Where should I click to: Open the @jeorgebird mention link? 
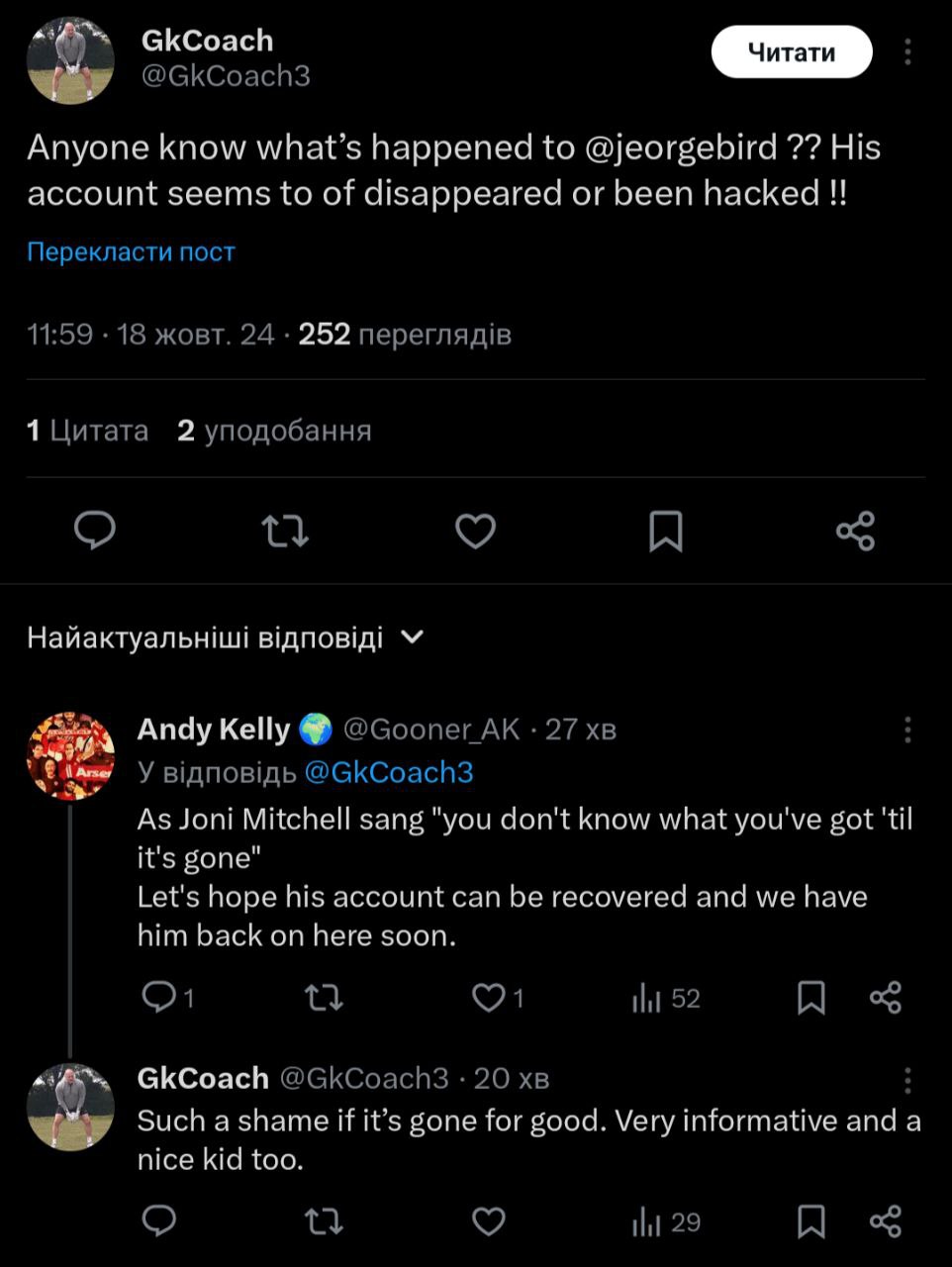click(x=682, y=147)
